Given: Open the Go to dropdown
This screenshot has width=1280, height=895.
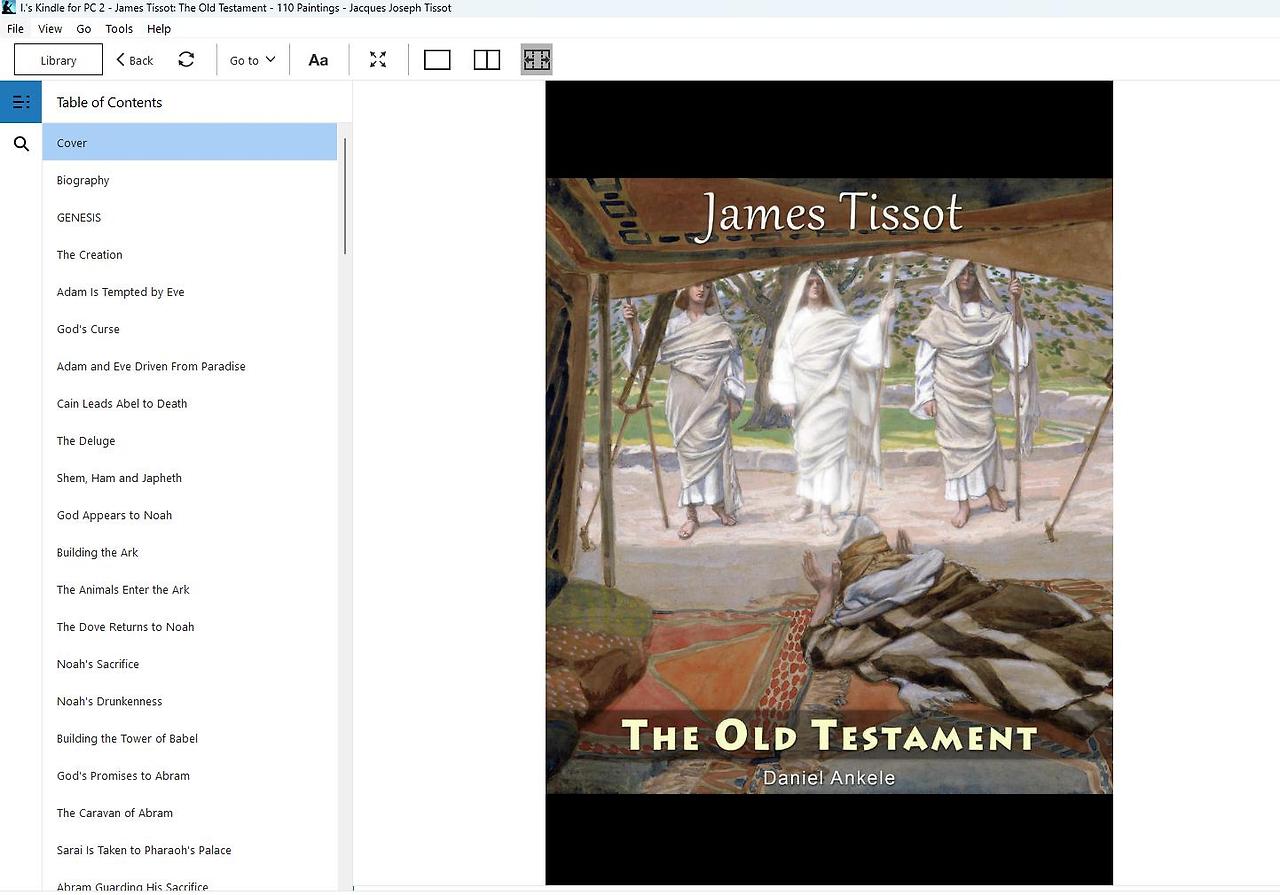Looking at the screenshot, I should click(x=252, y=60).
